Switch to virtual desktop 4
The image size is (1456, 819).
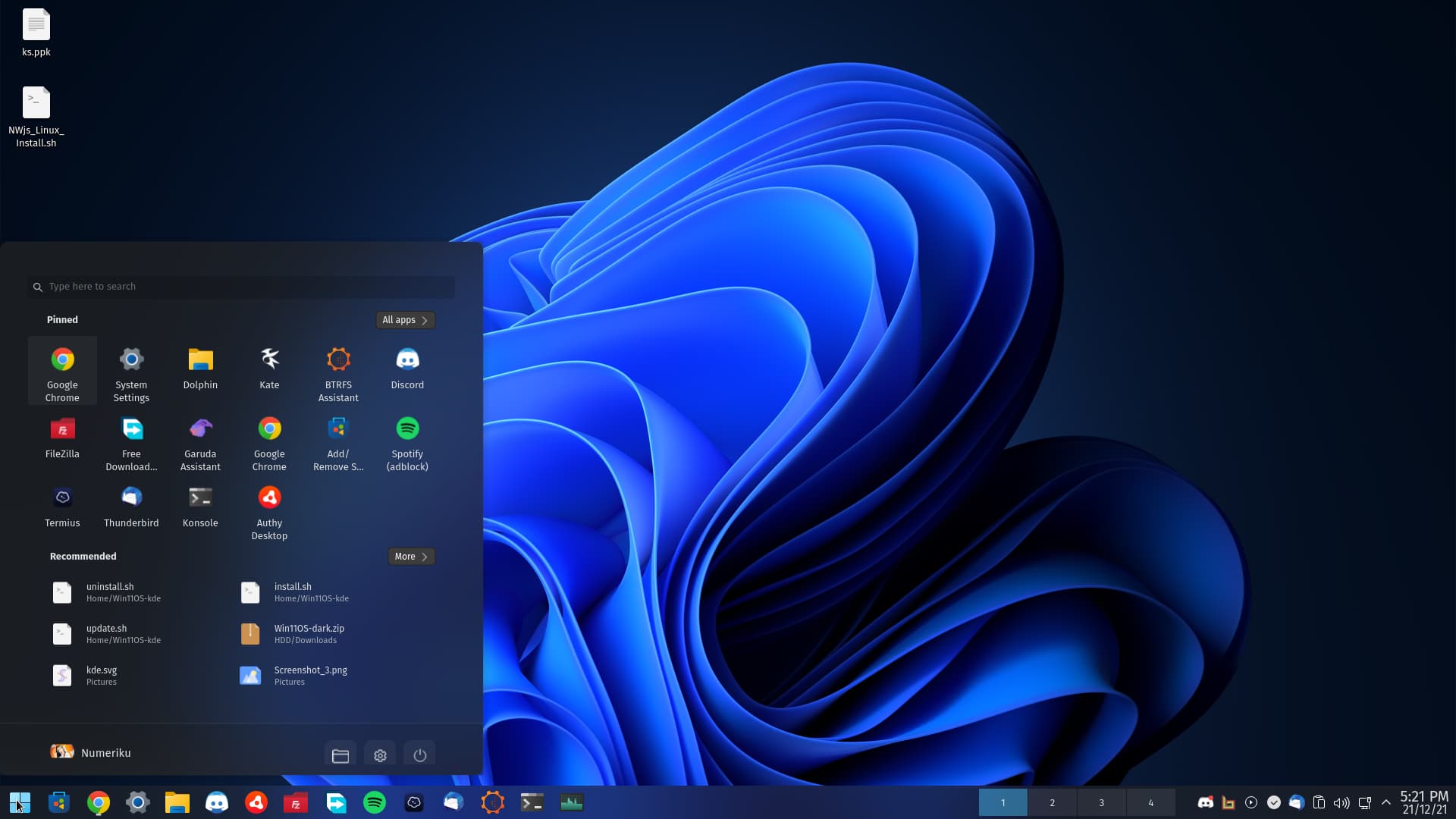click(1150, 802)
